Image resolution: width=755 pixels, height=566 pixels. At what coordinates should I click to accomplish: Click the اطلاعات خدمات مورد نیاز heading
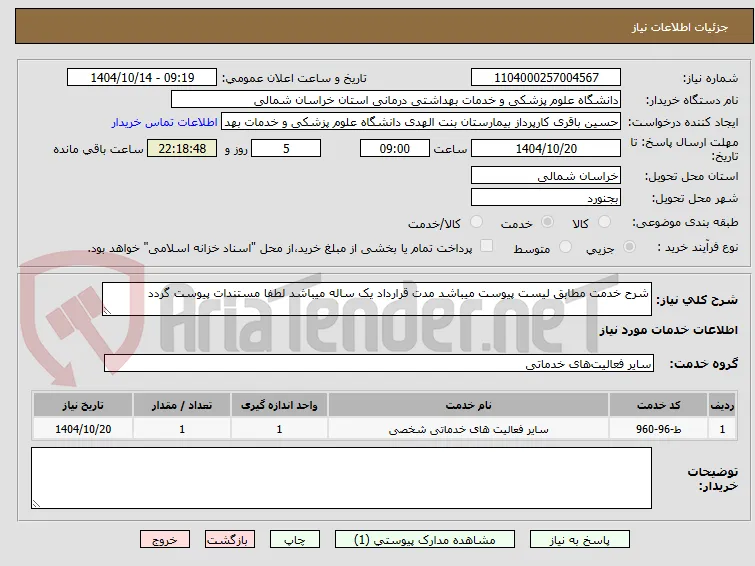tap(669, 330)
